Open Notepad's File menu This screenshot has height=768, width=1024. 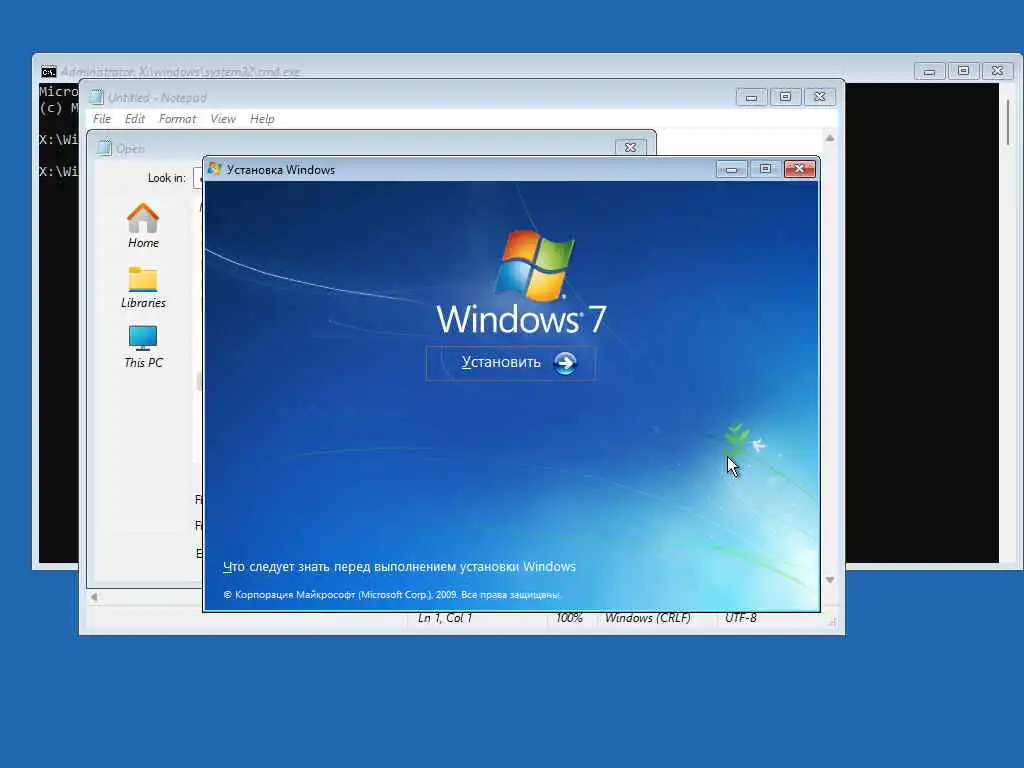point(102,119)
